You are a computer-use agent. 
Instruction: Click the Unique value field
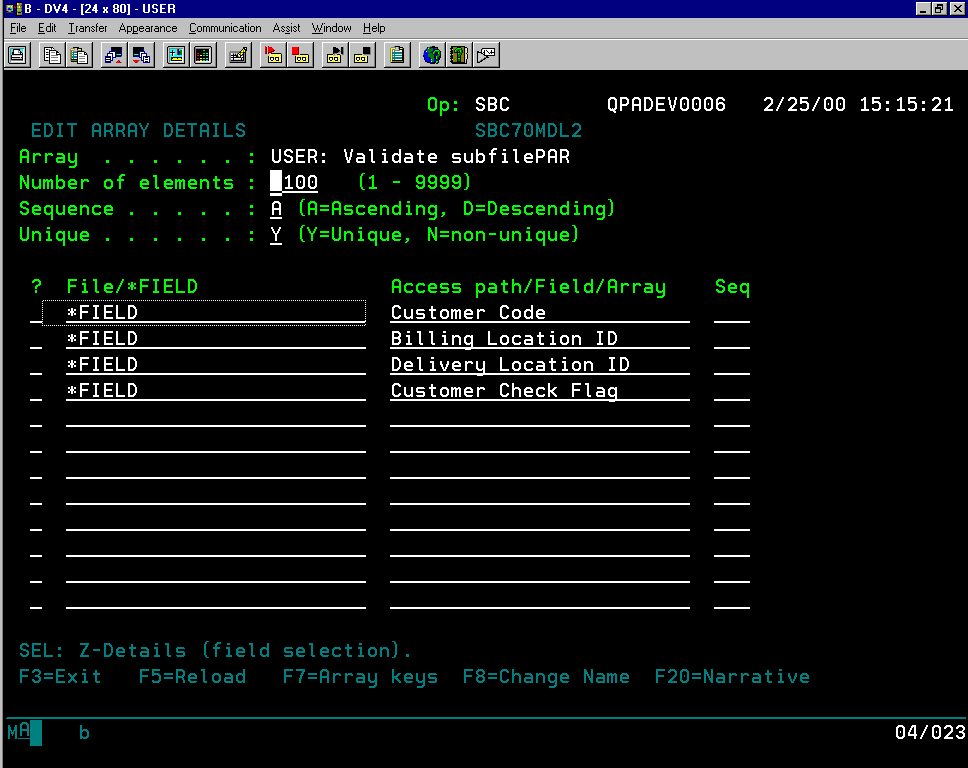(277, 235)
